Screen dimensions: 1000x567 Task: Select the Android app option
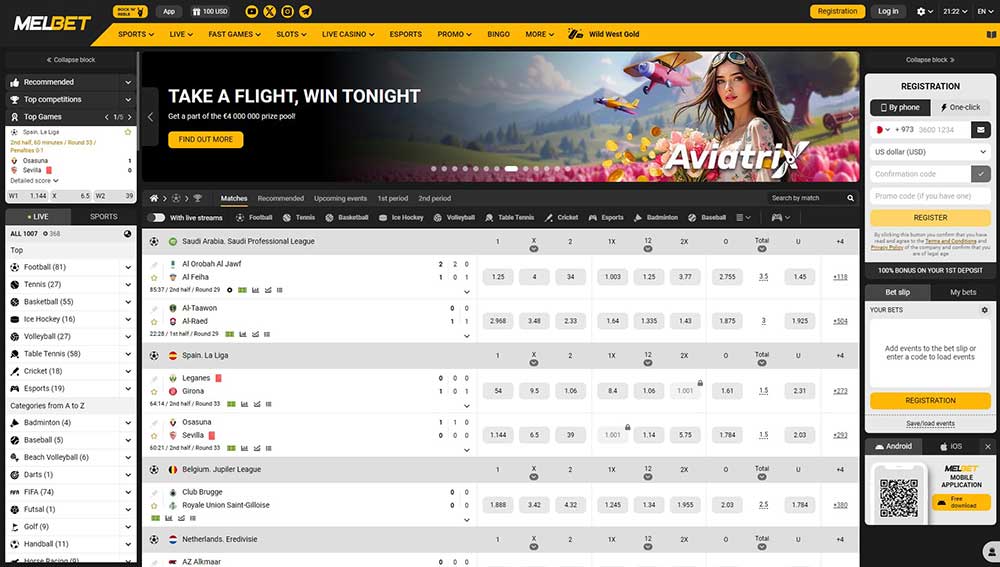click(x=893, y=446)
